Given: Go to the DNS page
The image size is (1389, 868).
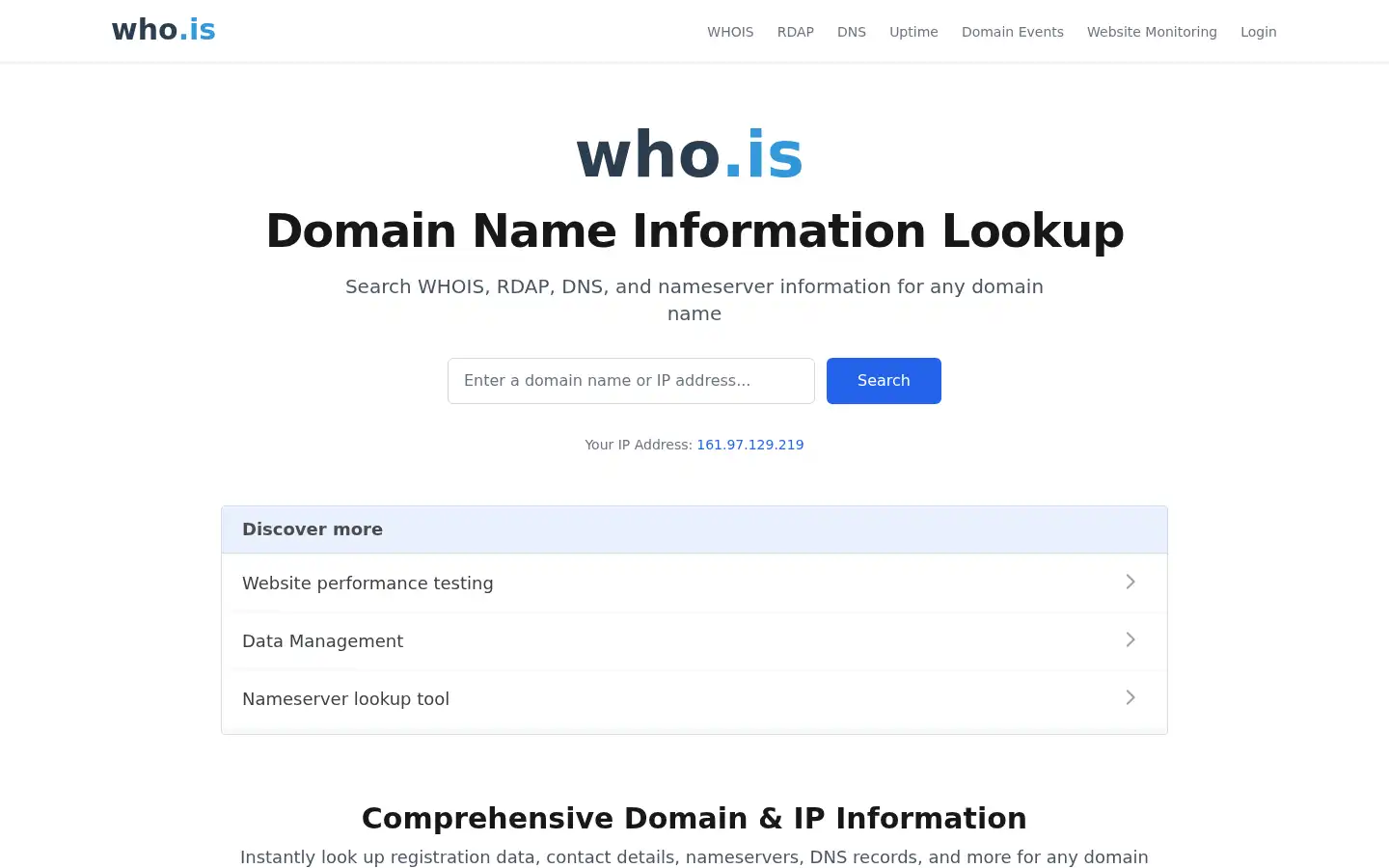Looking at the screenshot, I should pos(852,32).
